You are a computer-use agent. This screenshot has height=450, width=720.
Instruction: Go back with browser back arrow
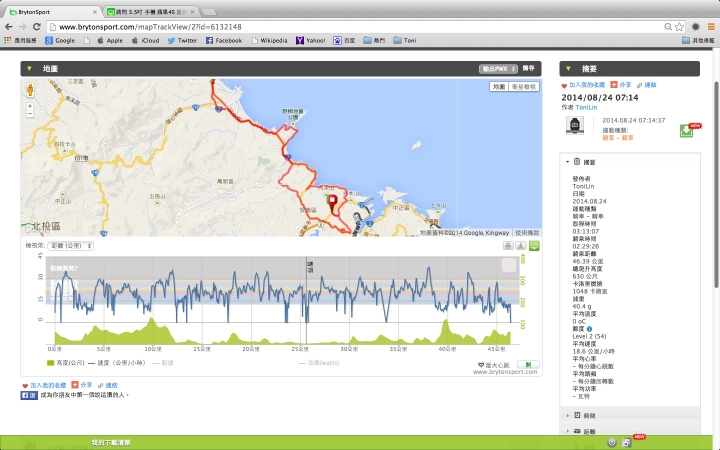click(9, 27)
